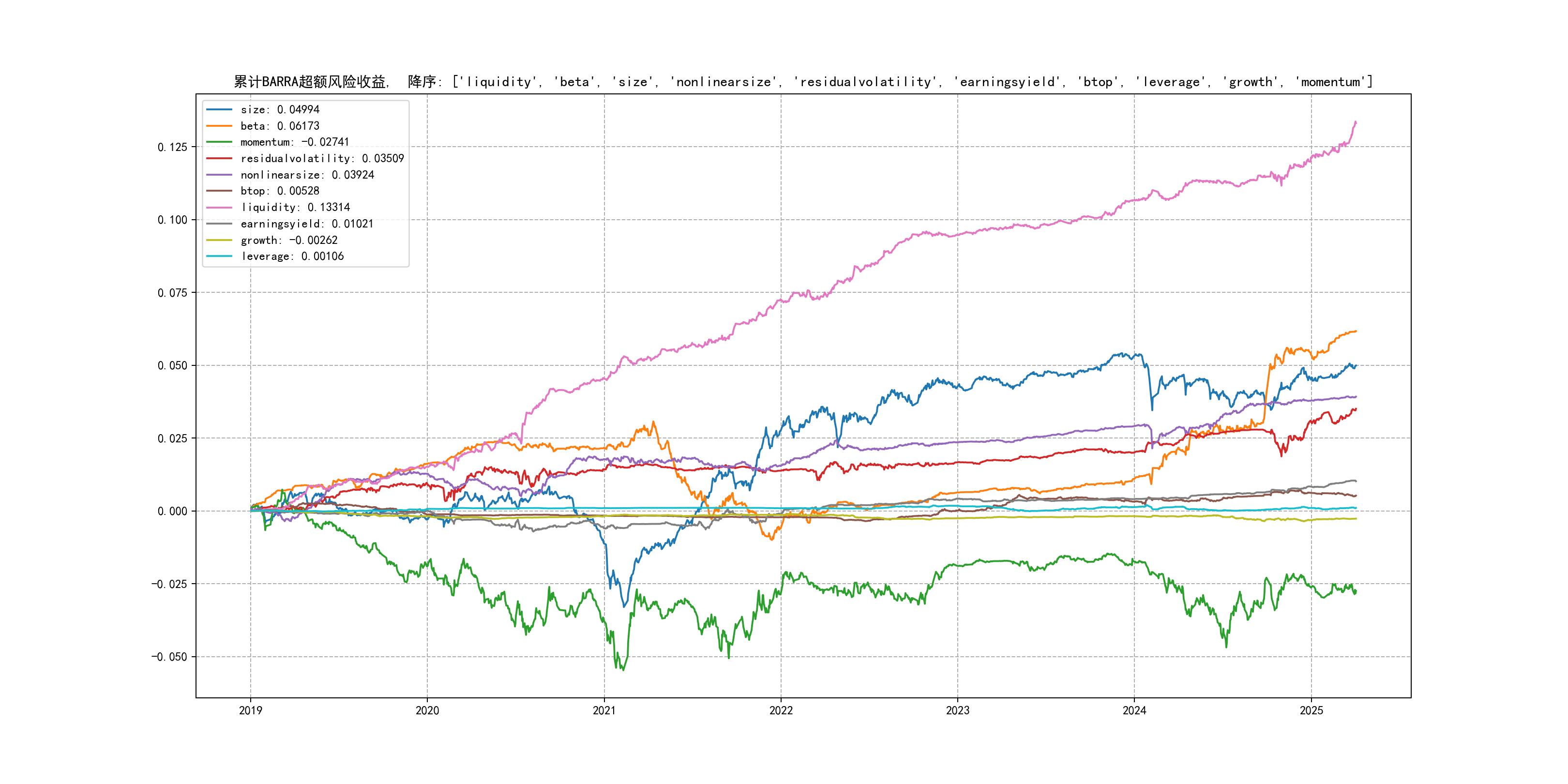This screenshot has height=784, width=1568.
Task: Click the pink liquidity legend line swatch
Action: point(219,208)
